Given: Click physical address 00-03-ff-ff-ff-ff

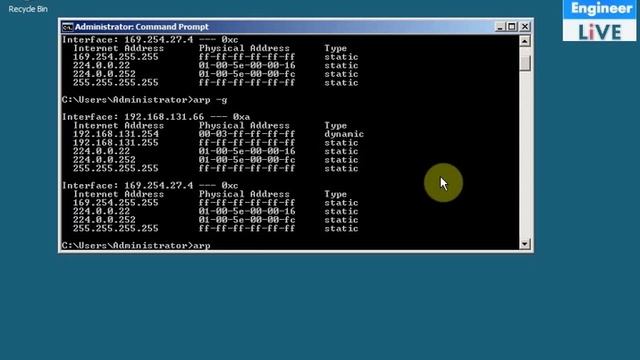Looking at the screenshot, I should 247,134.
